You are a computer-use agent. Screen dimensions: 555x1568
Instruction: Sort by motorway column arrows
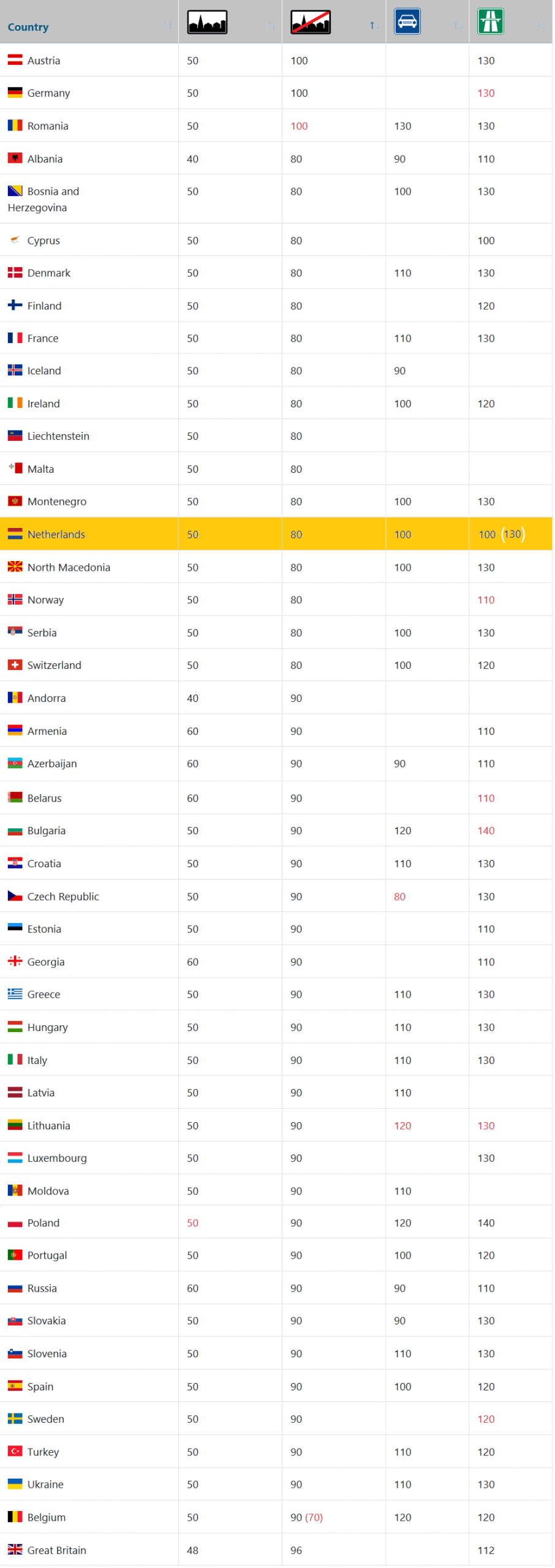(x=542, y=26)
